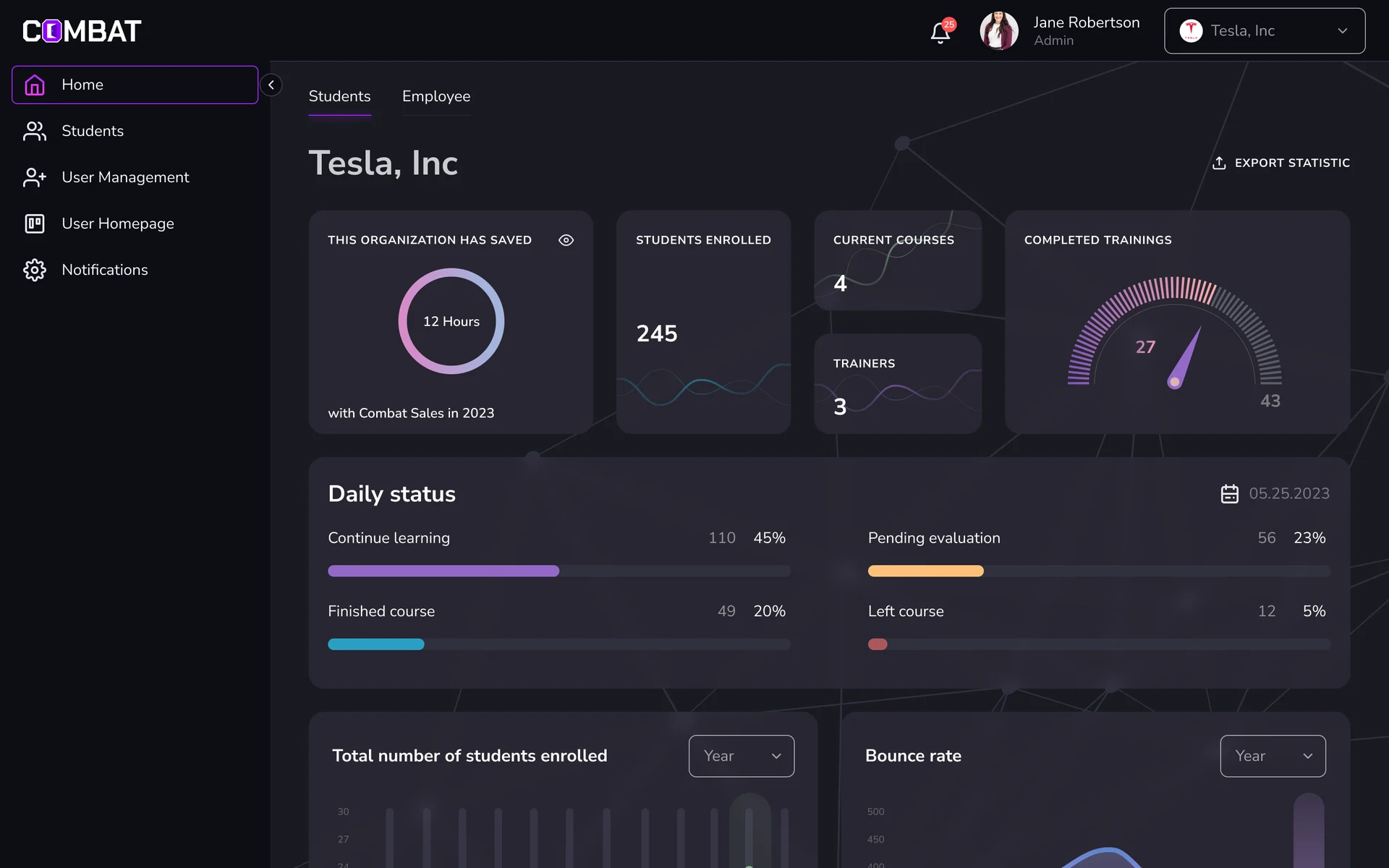Open Notifications settings in sidebar
This screenshot has width=1389, height=868.
[x=135, y=270]
